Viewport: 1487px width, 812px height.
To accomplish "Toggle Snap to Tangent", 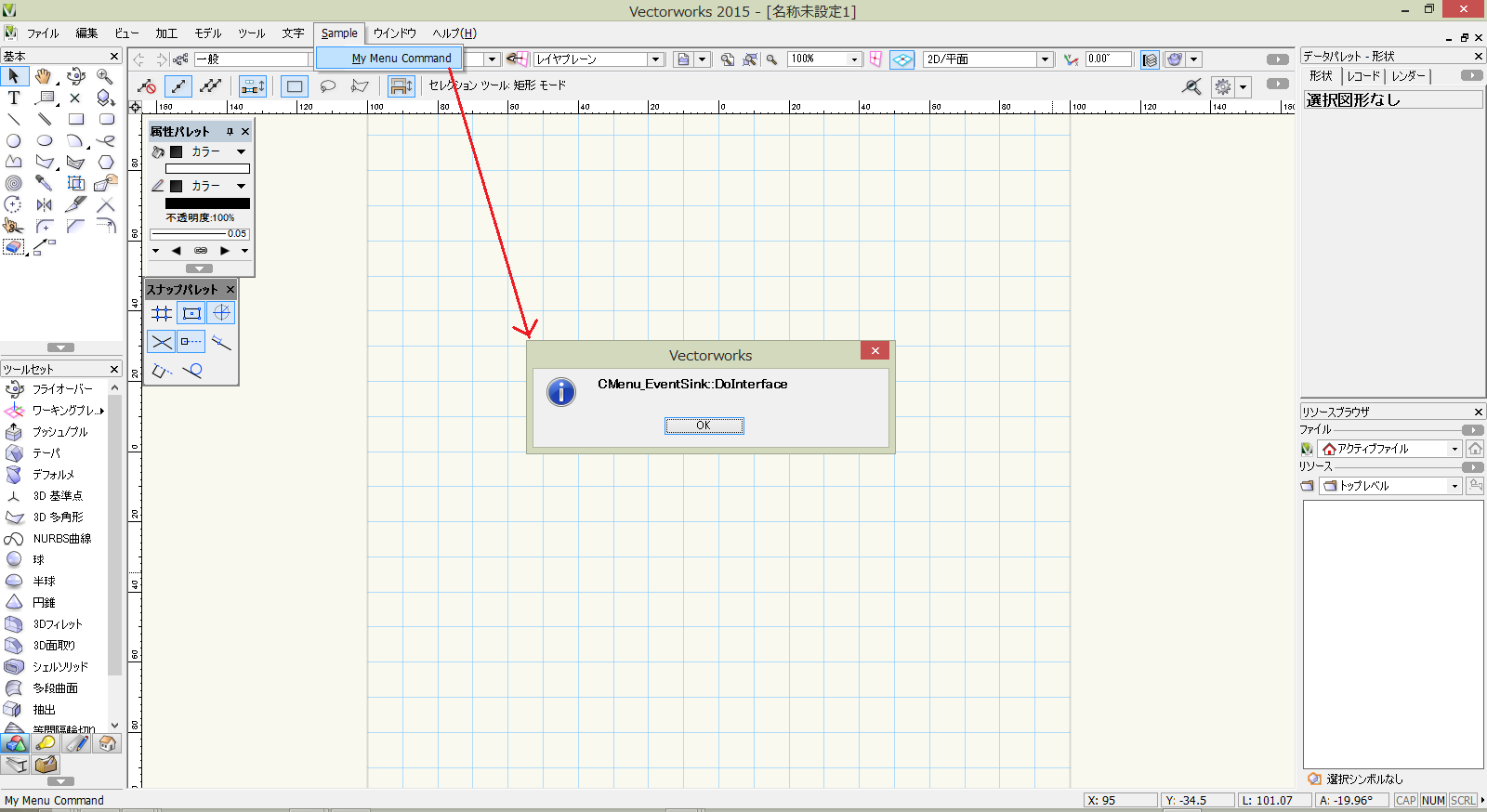I will (191, 371).
